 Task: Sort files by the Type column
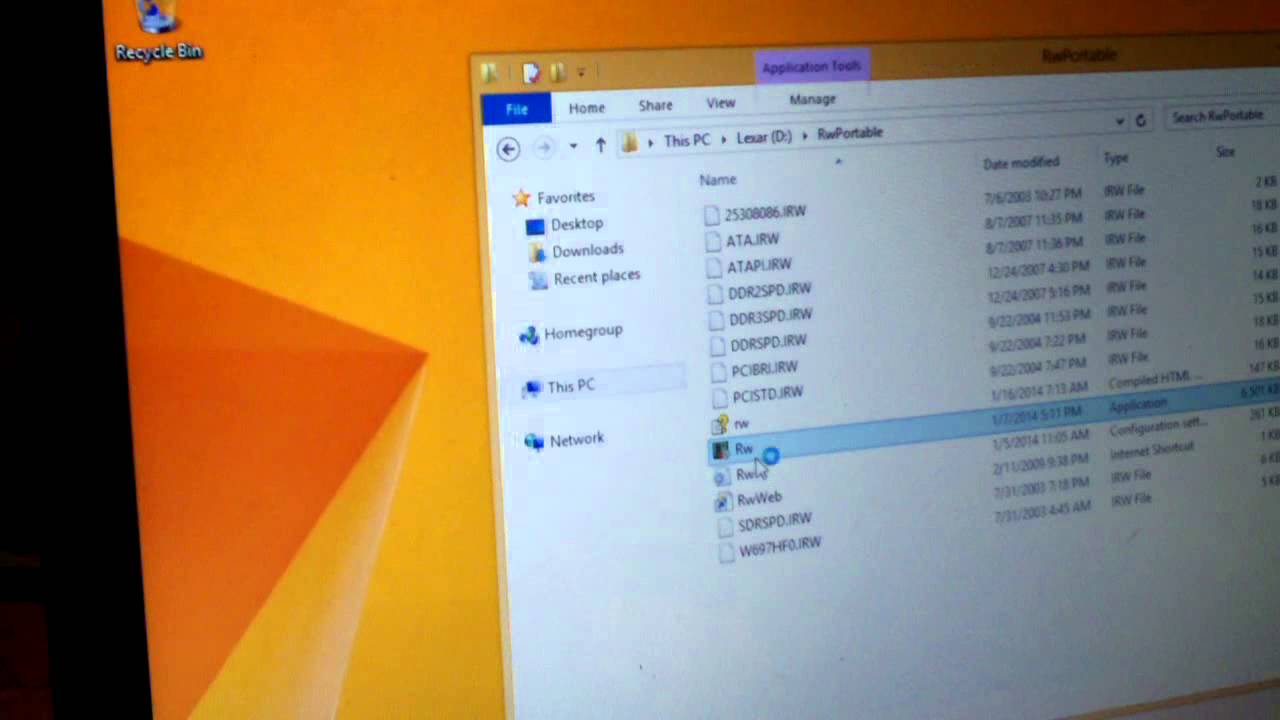[1116, 158]
